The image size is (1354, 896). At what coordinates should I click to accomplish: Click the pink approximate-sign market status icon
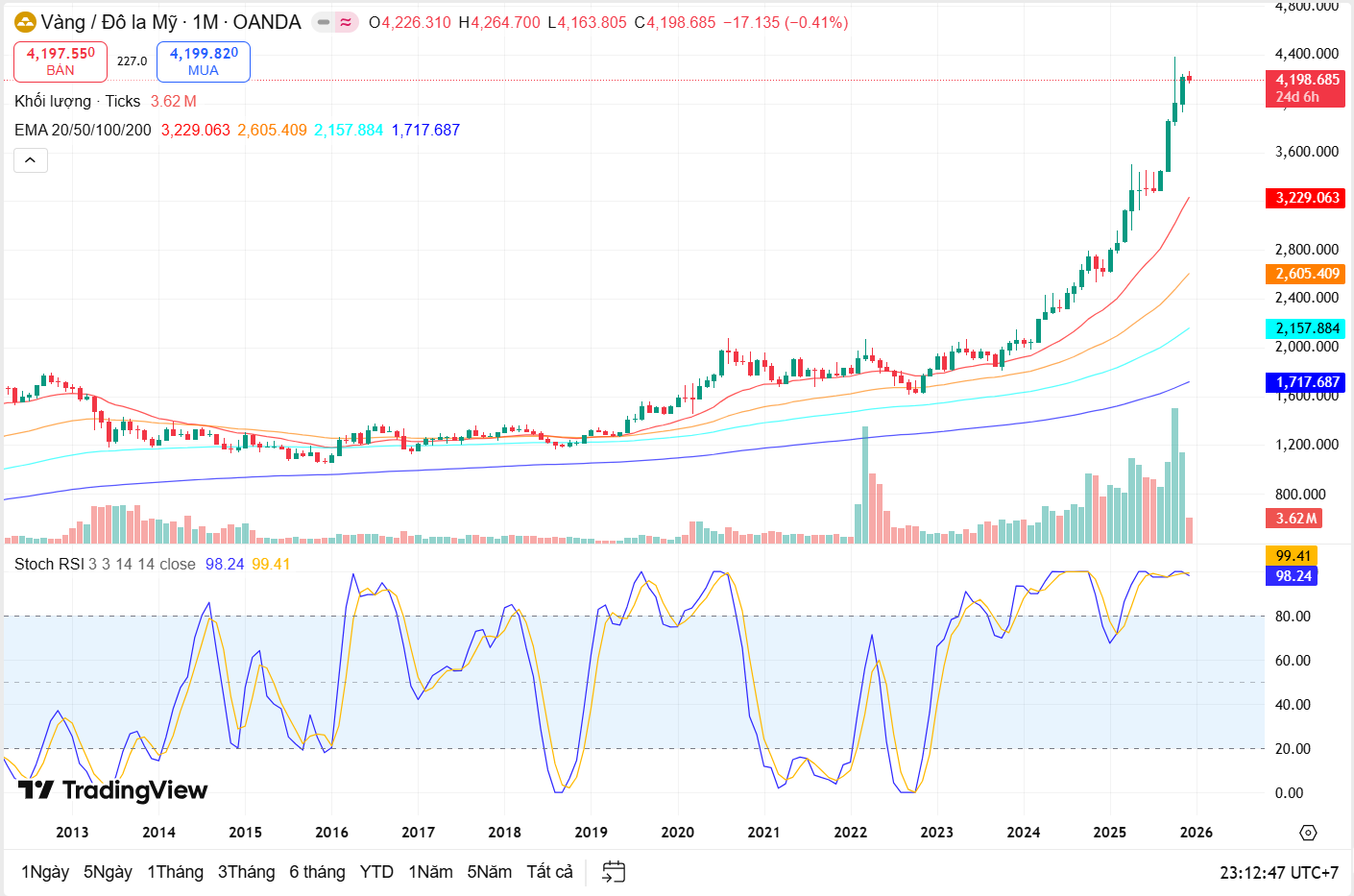tap(346, 22)
